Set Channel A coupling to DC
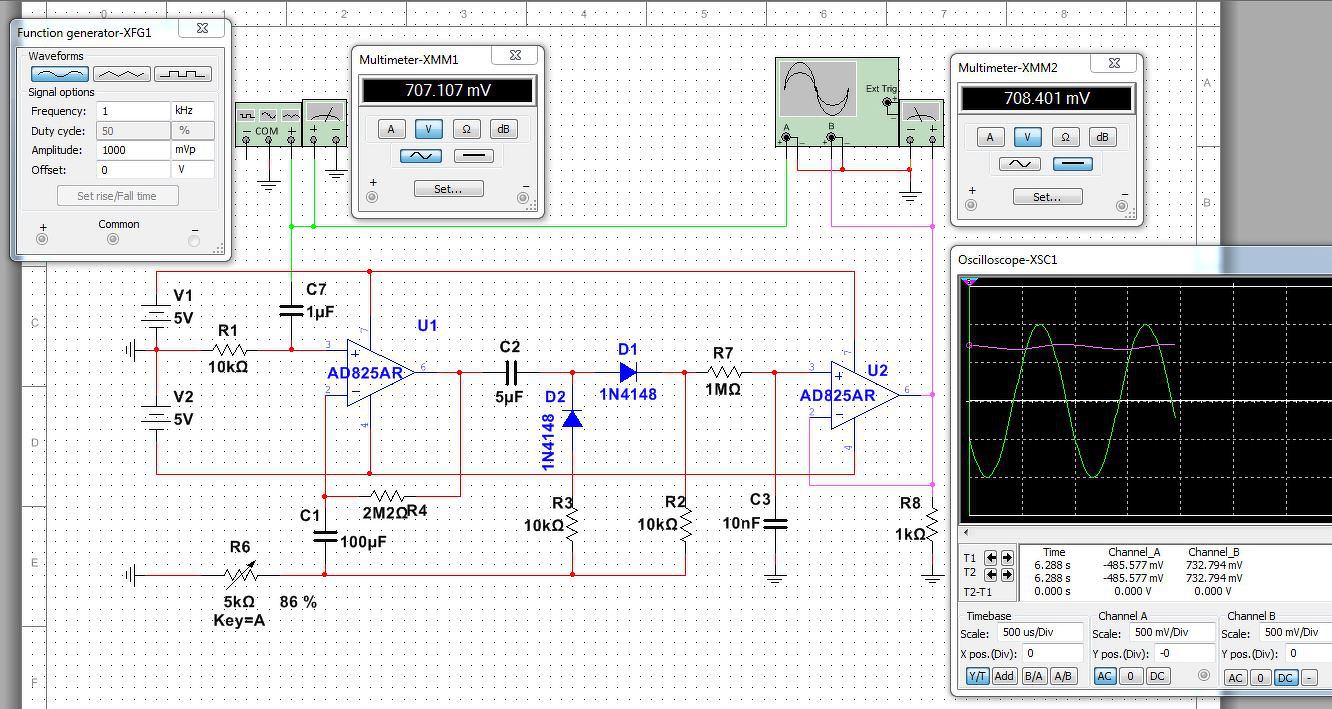This screenshot has height=709, width=1332. point(1157,676)
